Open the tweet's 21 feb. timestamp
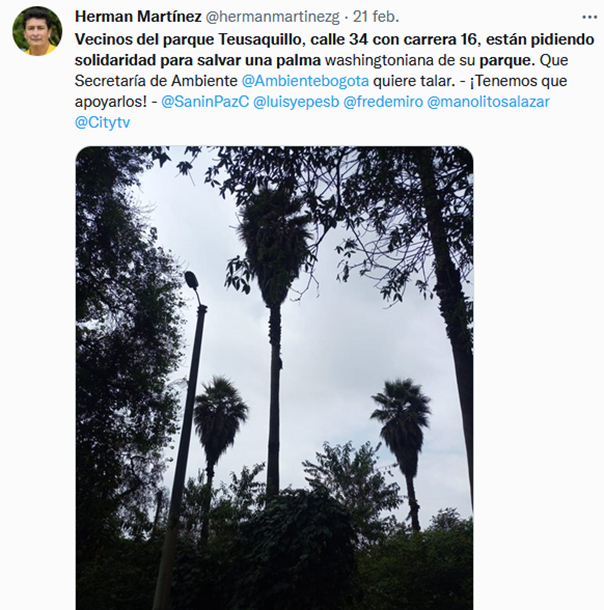The height and width of the screenshot is (610, 604). click(x=376, y=17)
